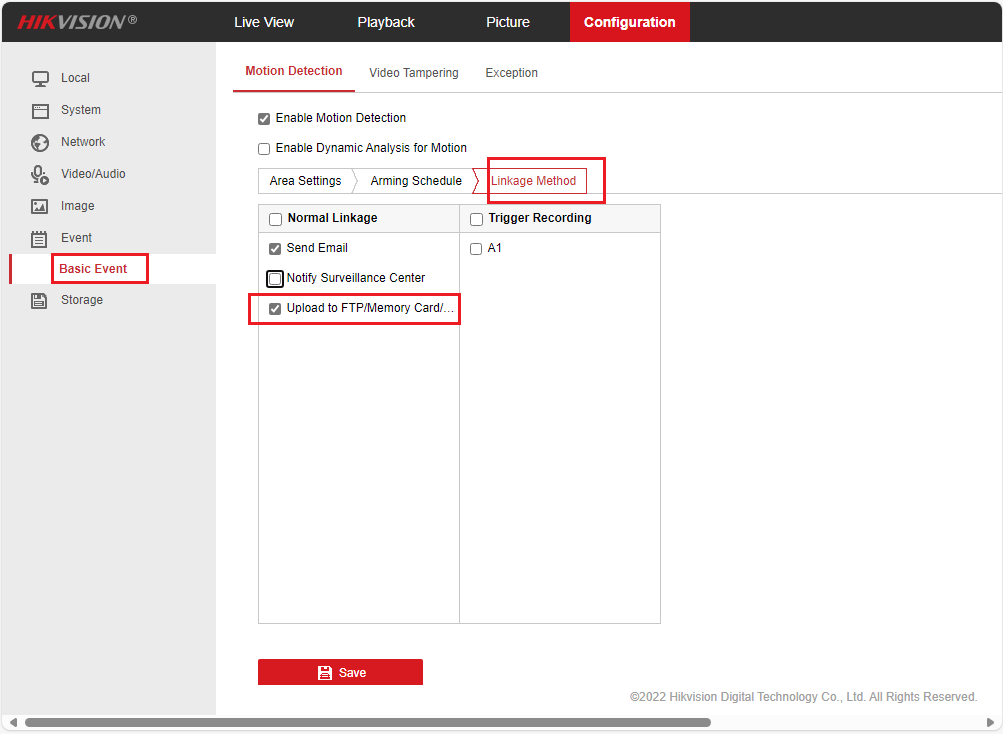Click the Video/Audio microphone icon
Viewport: 1003px width, 734px height.
click(40, 175)
